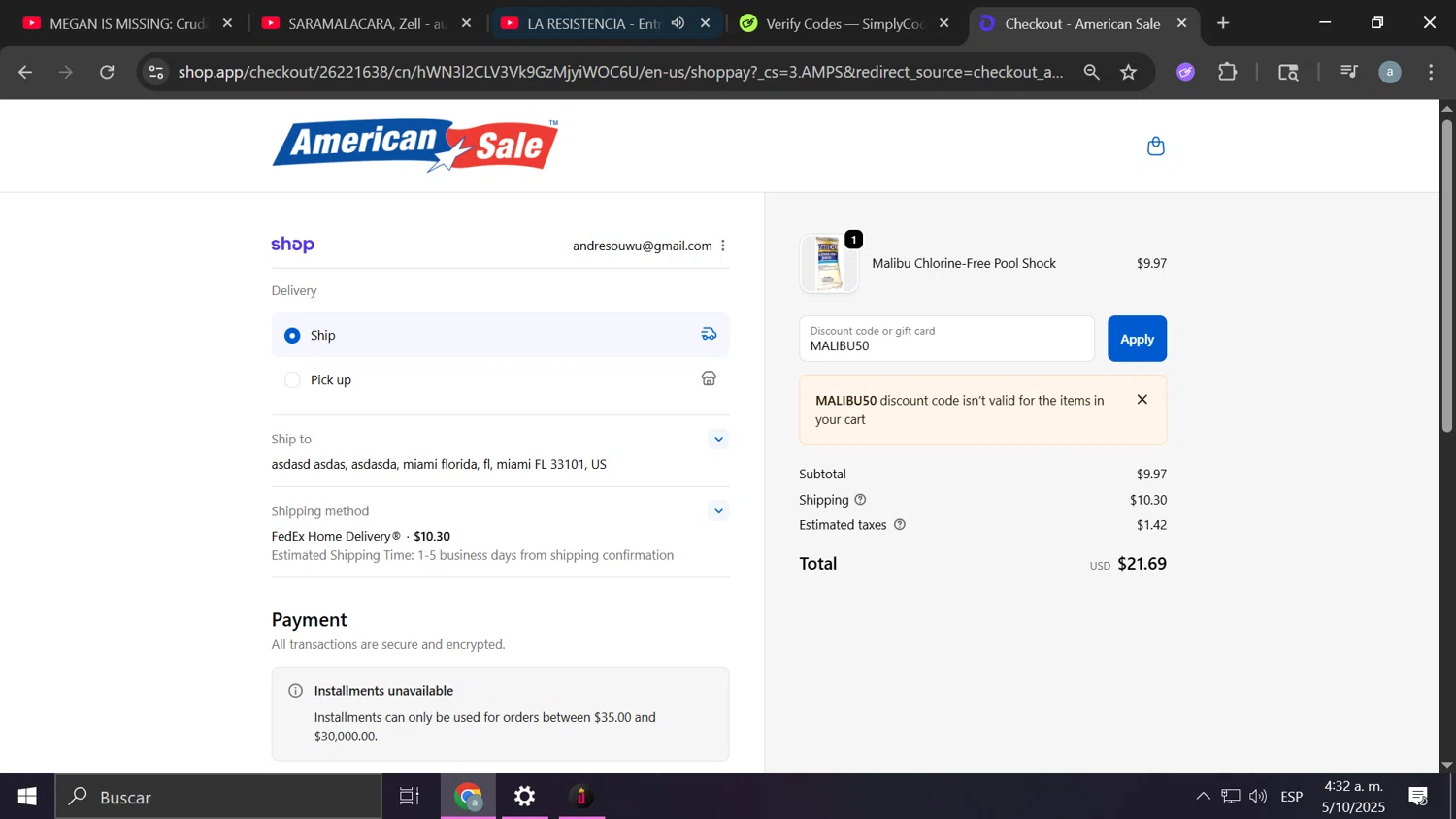Viewport: 1456px width, 819px height.
Task: Go back in browser history
Action: (25, 72)
